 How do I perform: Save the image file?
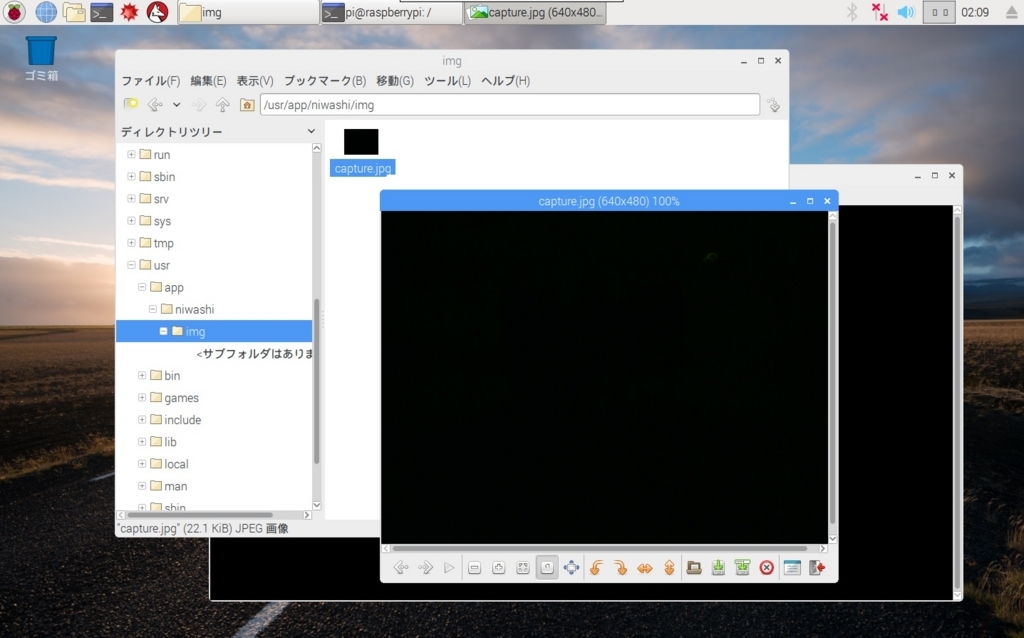(x=718, y=567)
